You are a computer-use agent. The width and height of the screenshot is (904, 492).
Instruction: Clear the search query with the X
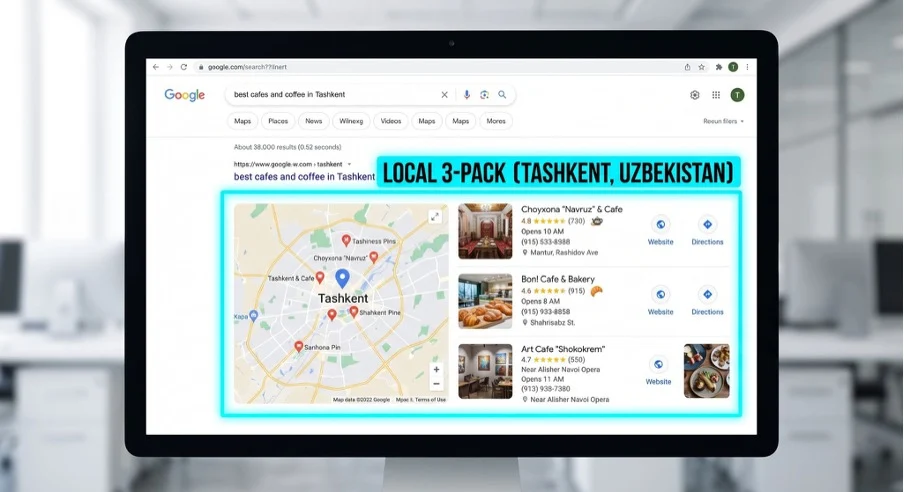pos(445,95)
